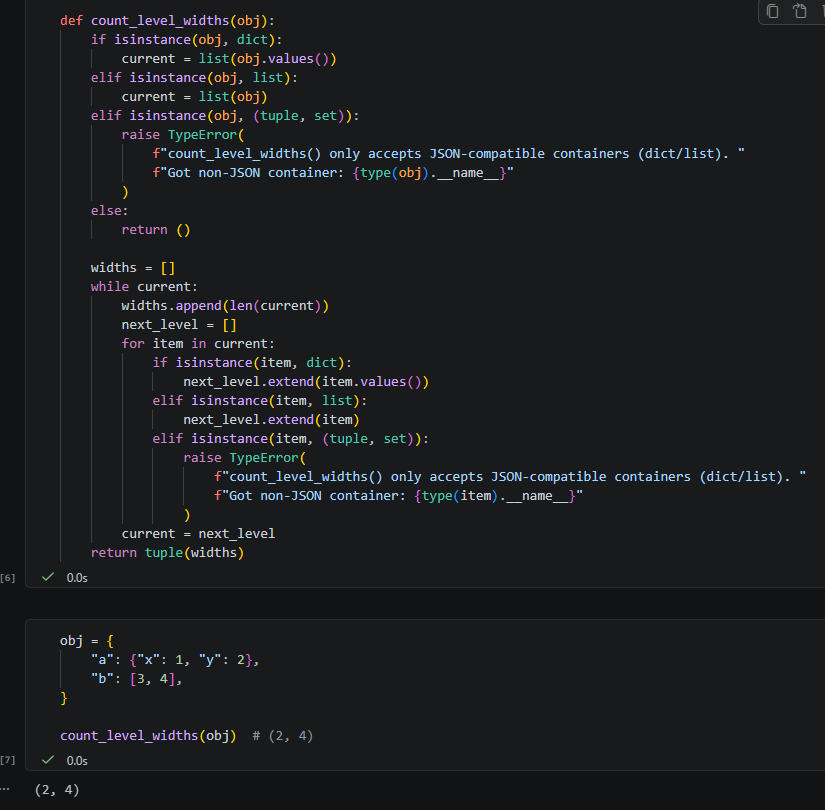Screen dimensions: 825x810
Task: Click 'elif isinstance(item, (tuple, set)):' line
Action: 290,438
